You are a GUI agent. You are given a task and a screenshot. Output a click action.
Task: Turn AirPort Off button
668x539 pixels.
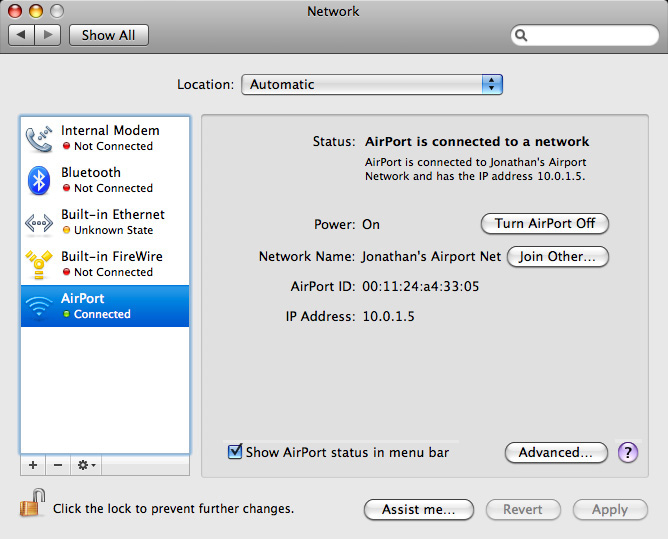point(545,223)
